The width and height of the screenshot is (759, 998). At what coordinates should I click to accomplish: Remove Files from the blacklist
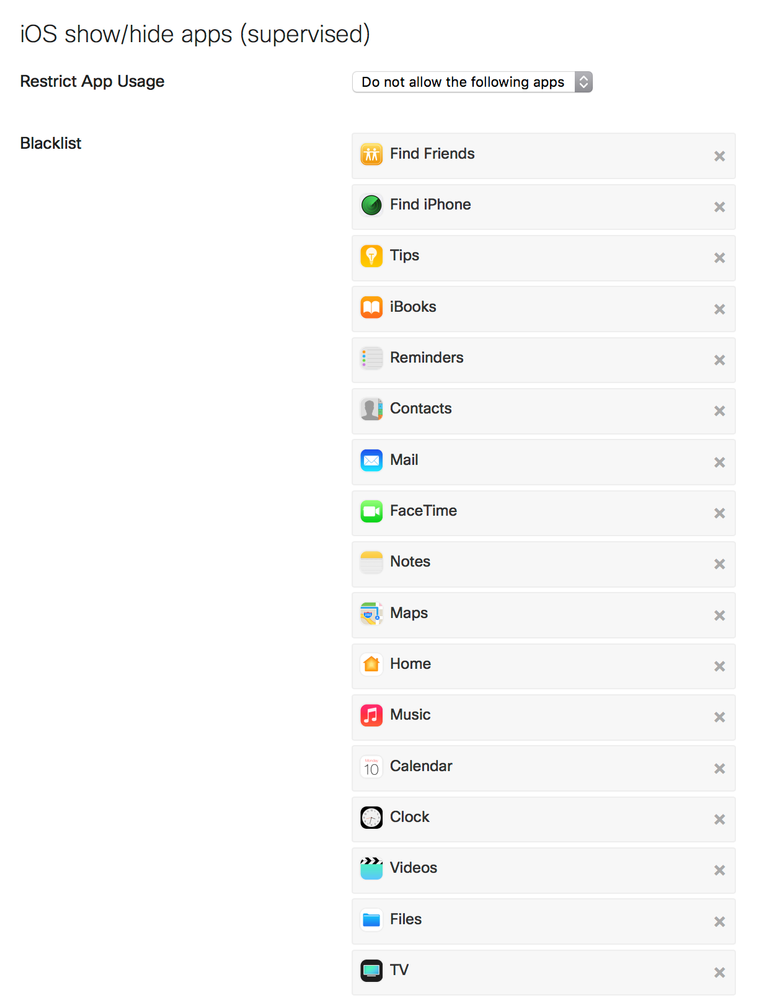720,922
